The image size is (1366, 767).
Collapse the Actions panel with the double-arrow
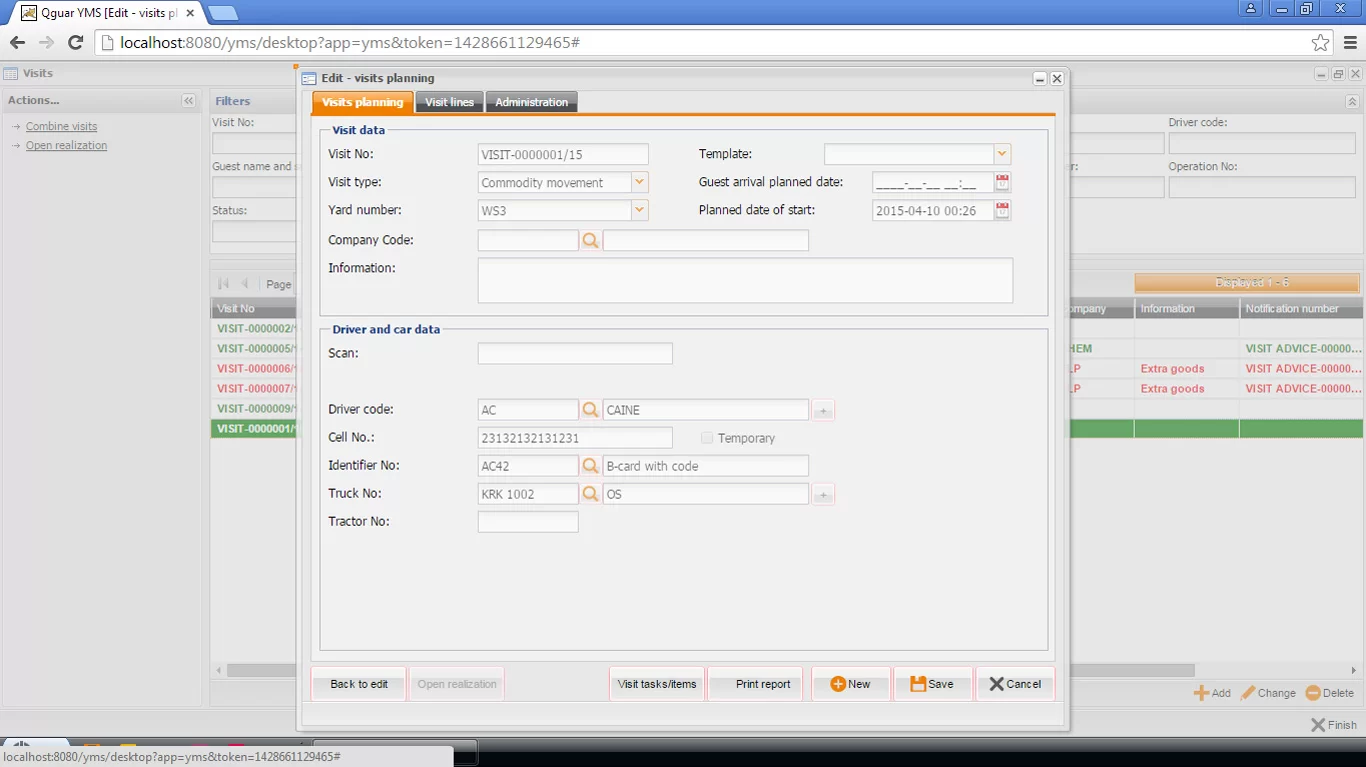pyautogui.click(x=188, y=100)
